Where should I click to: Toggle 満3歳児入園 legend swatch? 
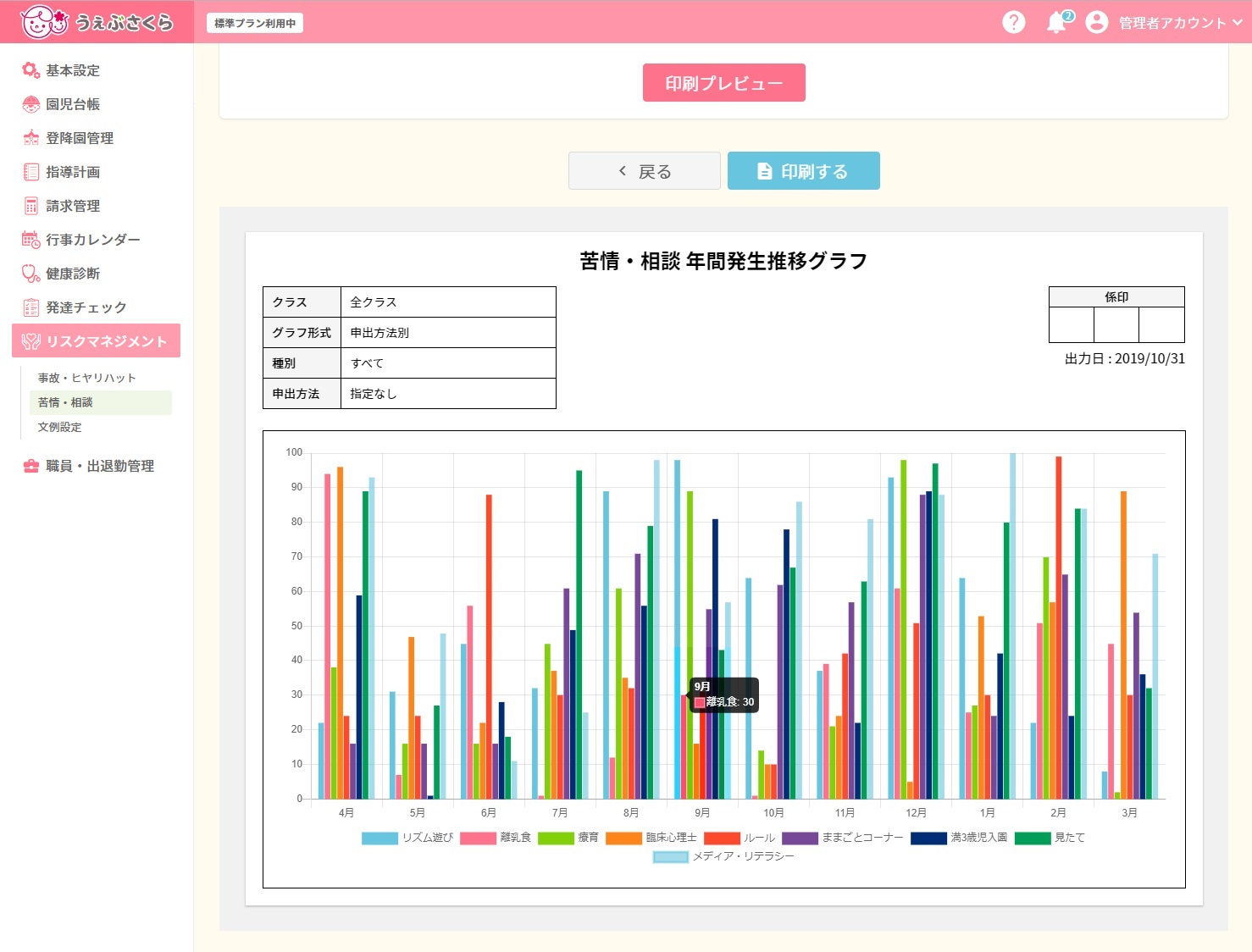point(928,838)
